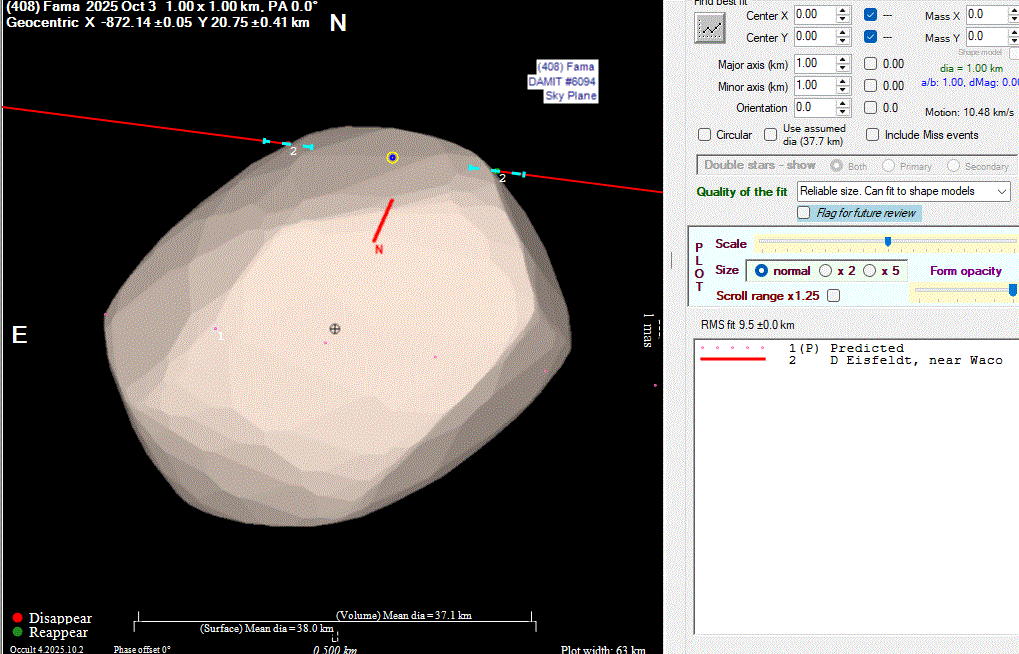Click inside the Orientation value field

tap(812, 107)
